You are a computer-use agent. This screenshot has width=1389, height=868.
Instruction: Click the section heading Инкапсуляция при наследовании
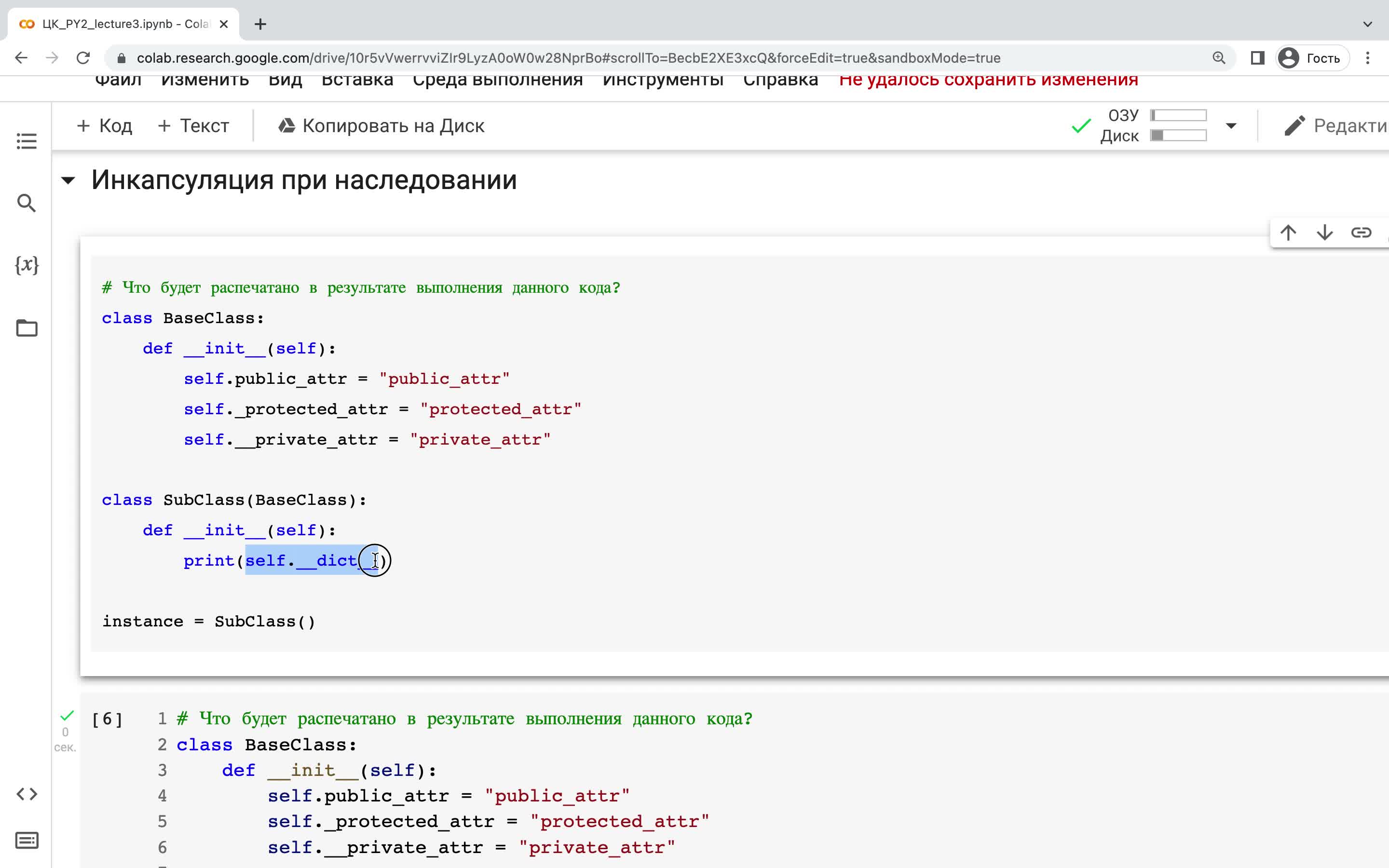tap(304, 180)
